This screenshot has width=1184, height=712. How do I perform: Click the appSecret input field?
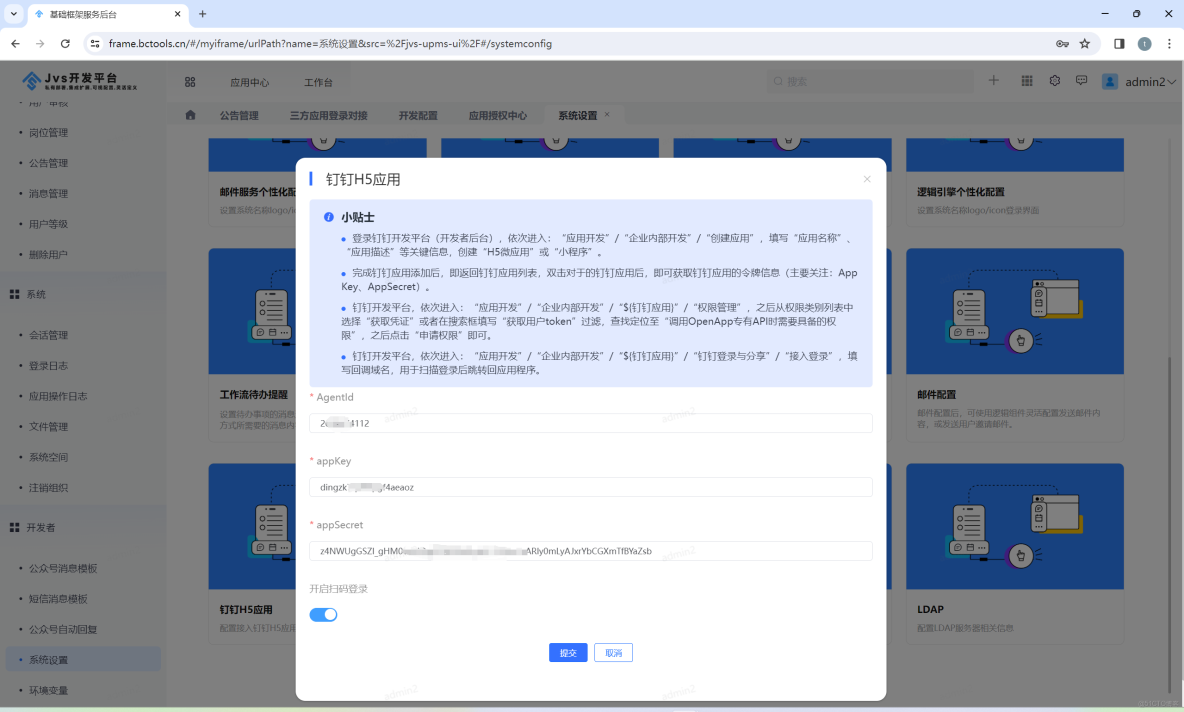590,550
